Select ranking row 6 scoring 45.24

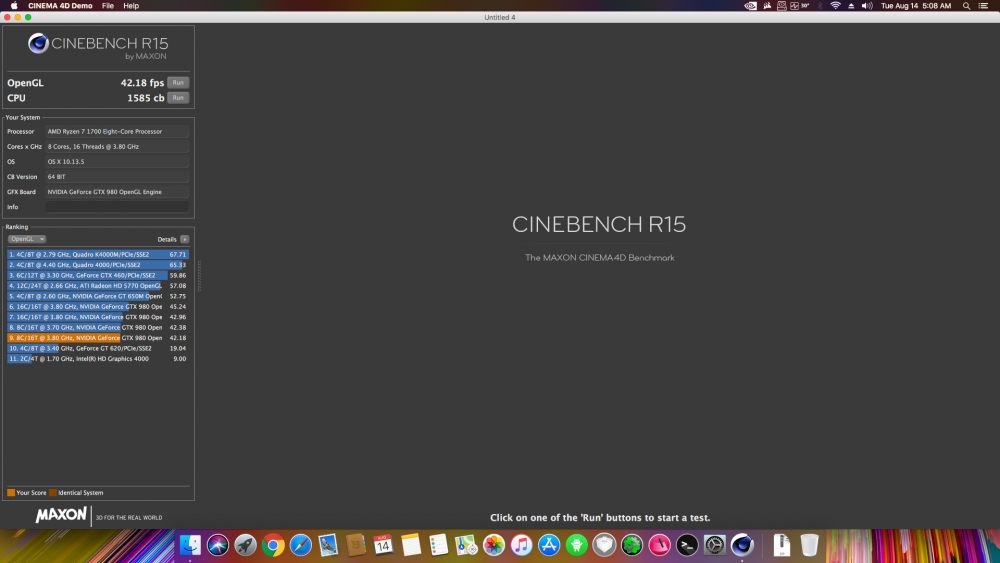coord(98,307)
